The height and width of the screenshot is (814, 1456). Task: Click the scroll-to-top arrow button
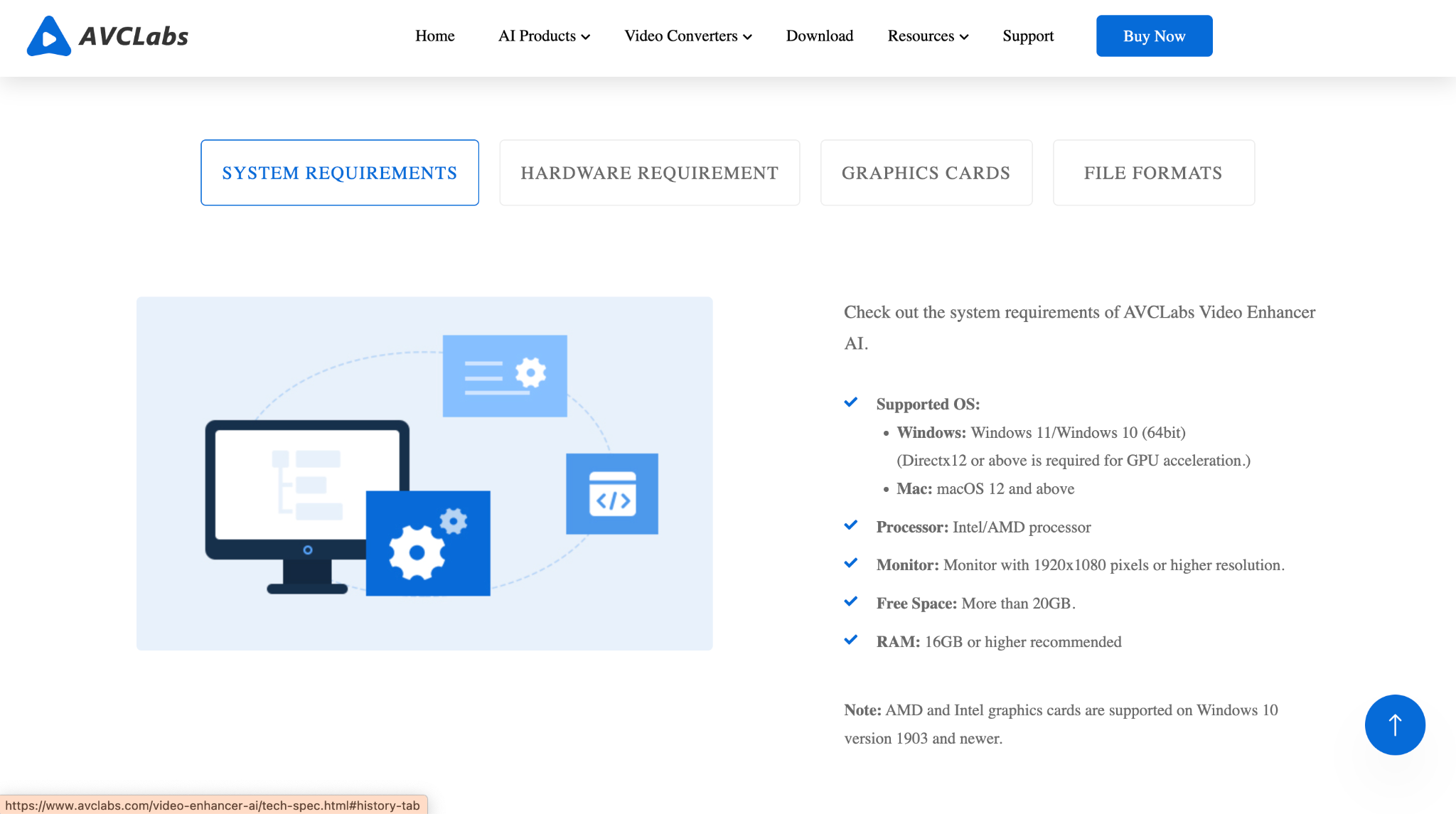(x=1394, y=724)
